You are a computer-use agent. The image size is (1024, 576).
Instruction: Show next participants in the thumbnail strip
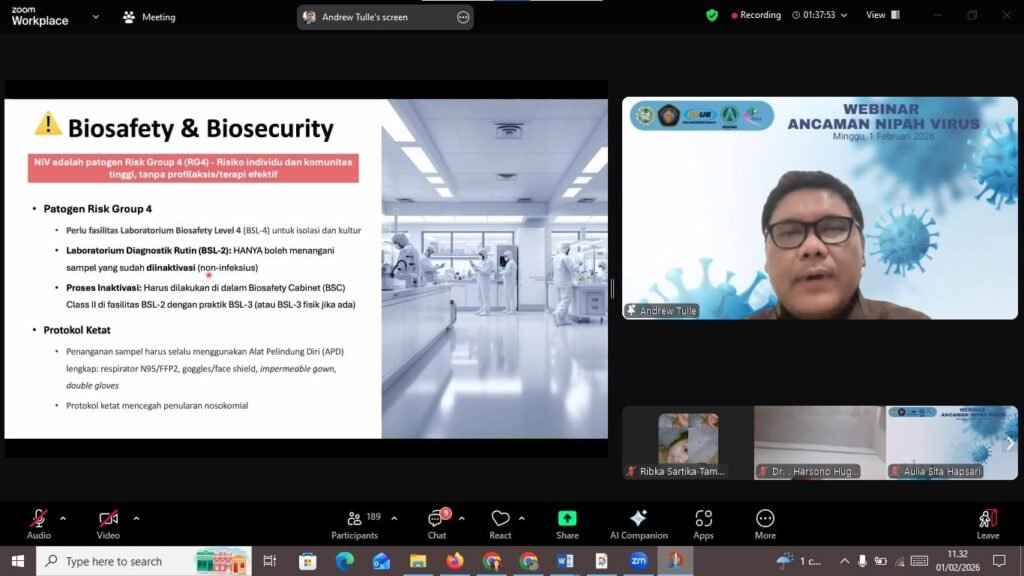pos(1009,443)
